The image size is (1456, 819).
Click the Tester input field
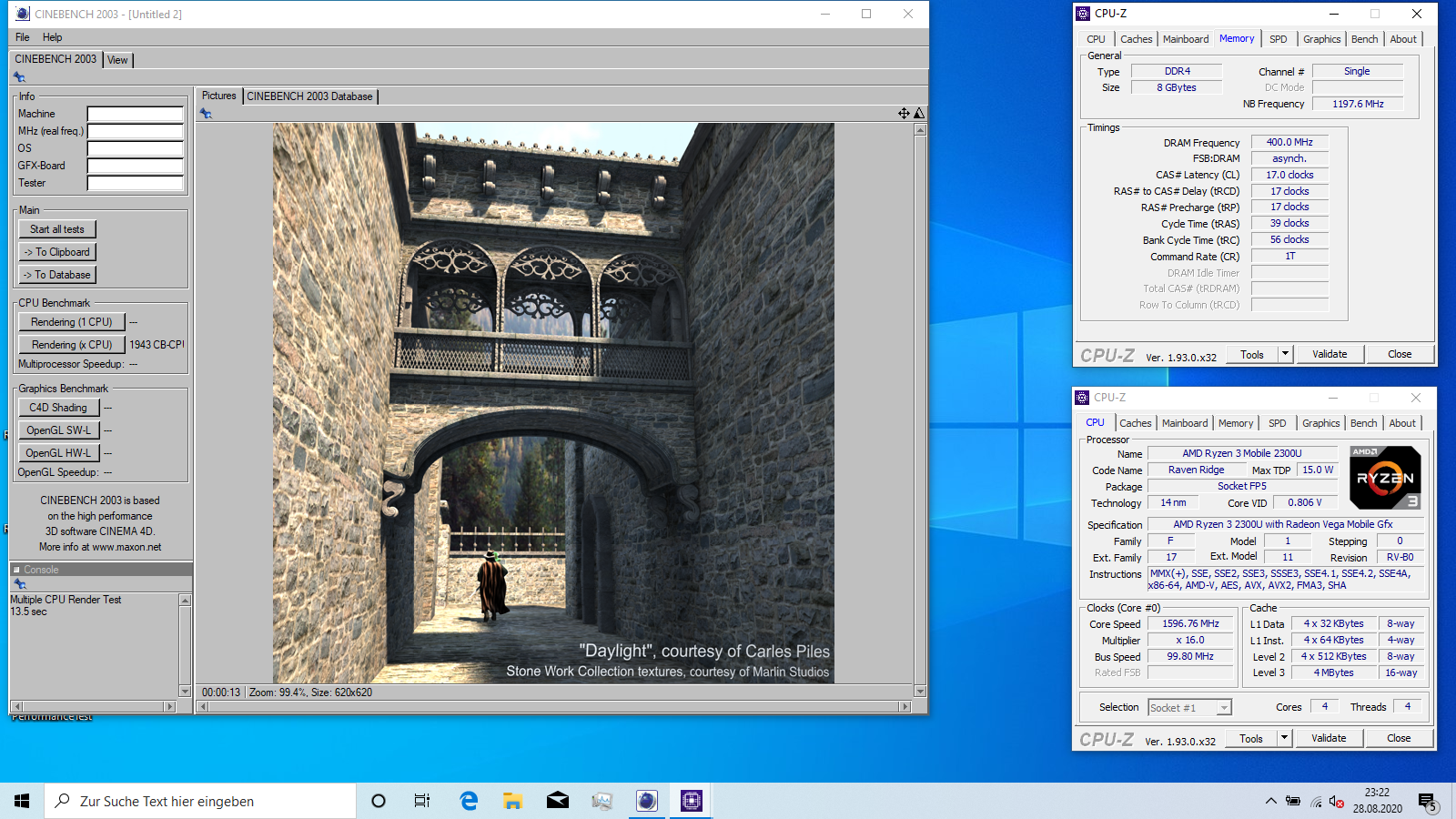click(x=135, y=183)
